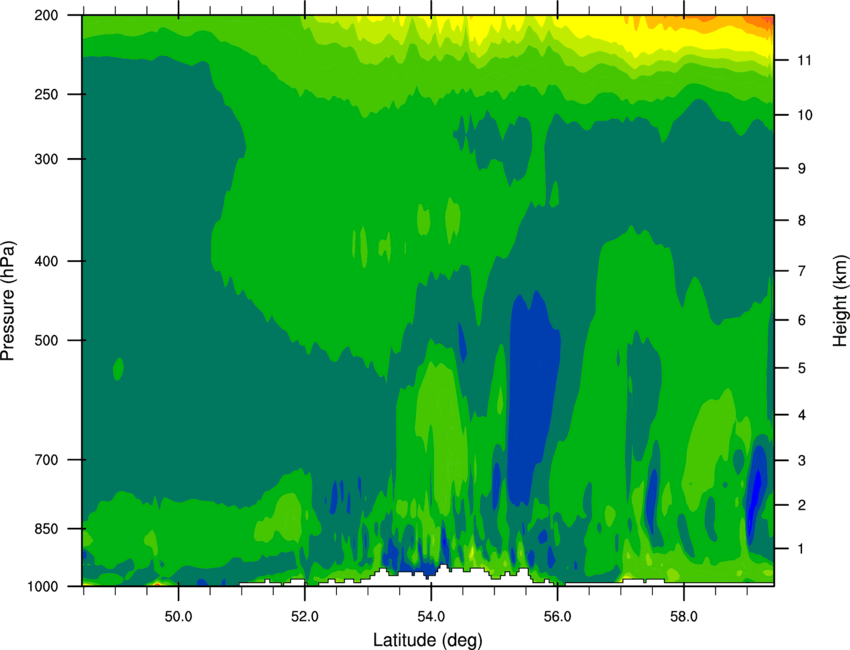Pick the 1 km height label
Screen dimensions: 850x650
point(801,549)
